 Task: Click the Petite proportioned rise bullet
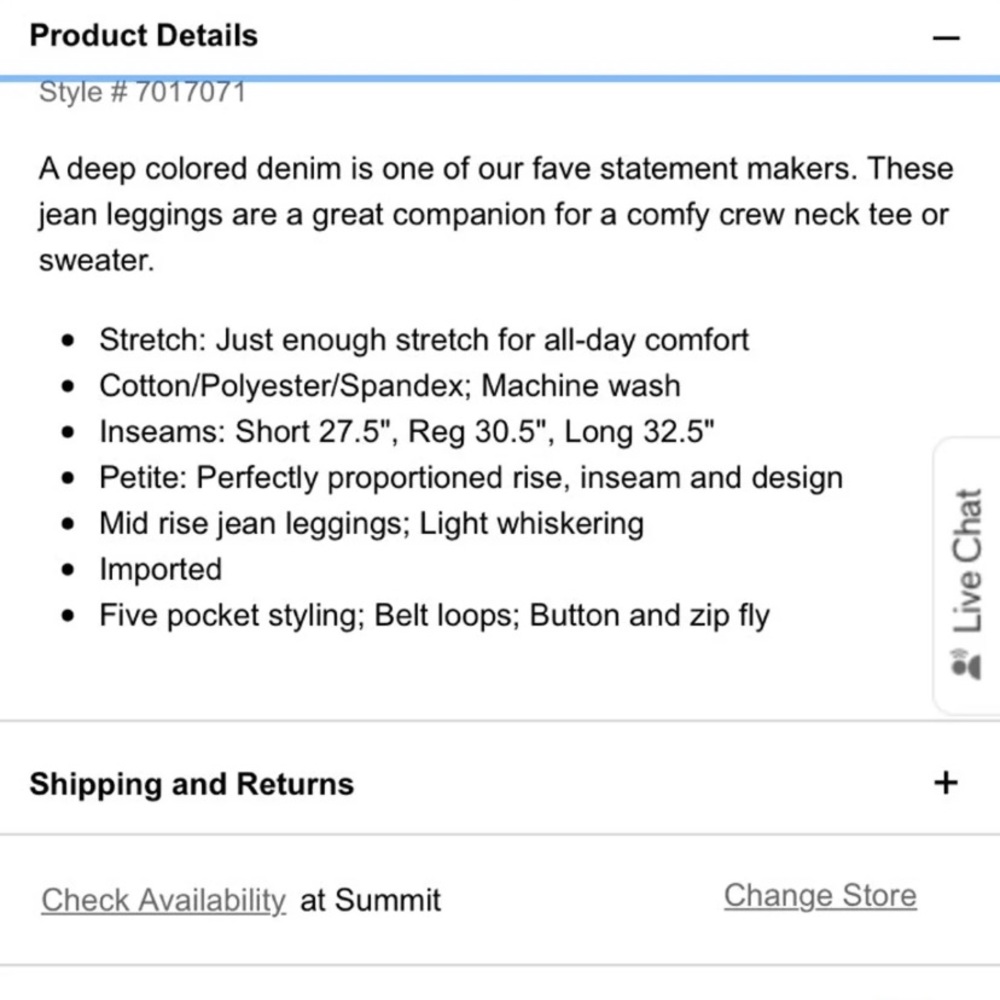(x=471, y=478)
